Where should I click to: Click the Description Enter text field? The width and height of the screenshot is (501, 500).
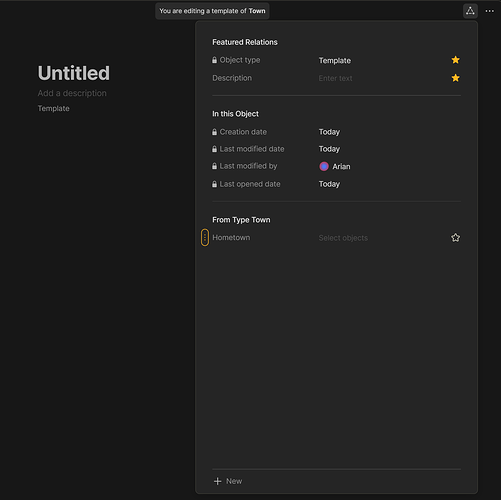point(335,78)
